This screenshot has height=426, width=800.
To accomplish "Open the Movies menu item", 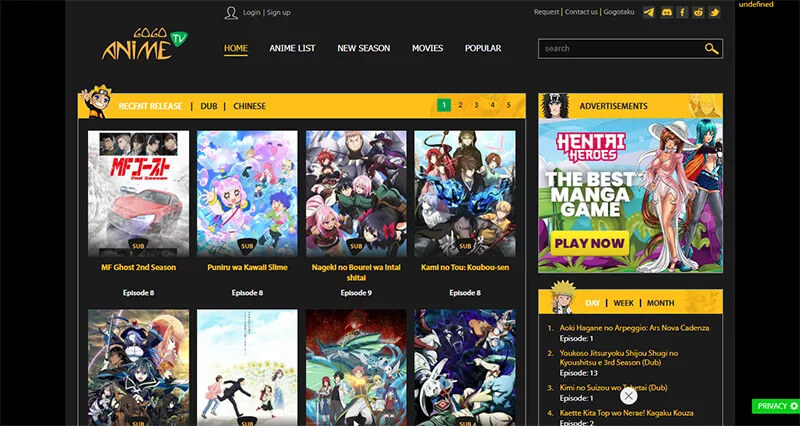I will pyautogui.click(x=428, y=48).
